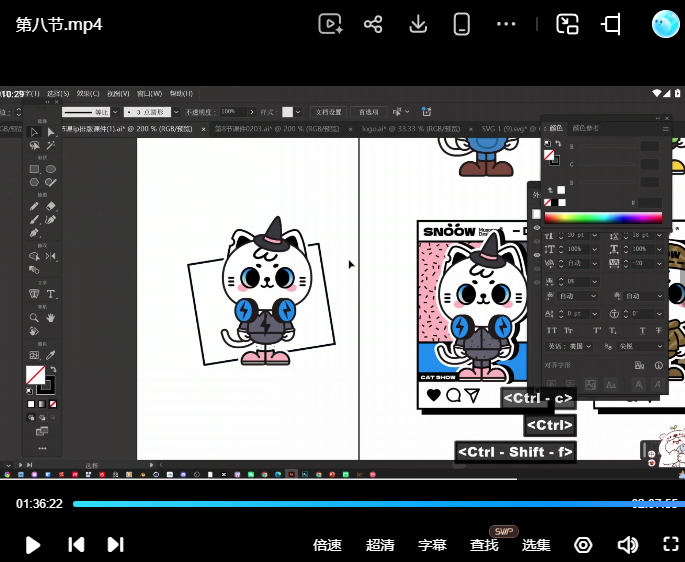The width and height of the screenshot is (685, 562).
Task: Select the Direct Selection tool
Action: [x=51, y=132]
